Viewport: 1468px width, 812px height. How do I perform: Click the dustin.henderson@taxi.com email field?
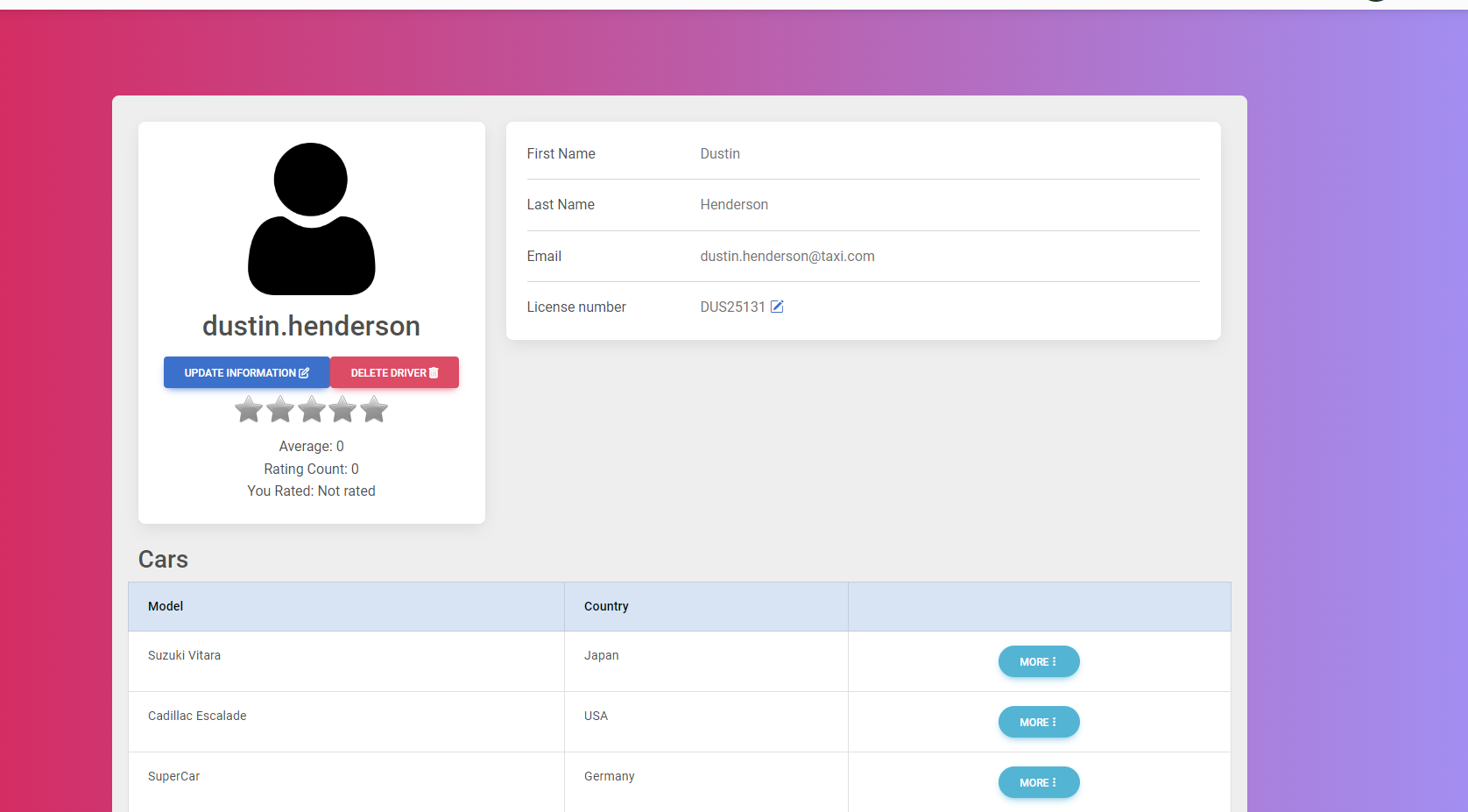tap(787, 256)
